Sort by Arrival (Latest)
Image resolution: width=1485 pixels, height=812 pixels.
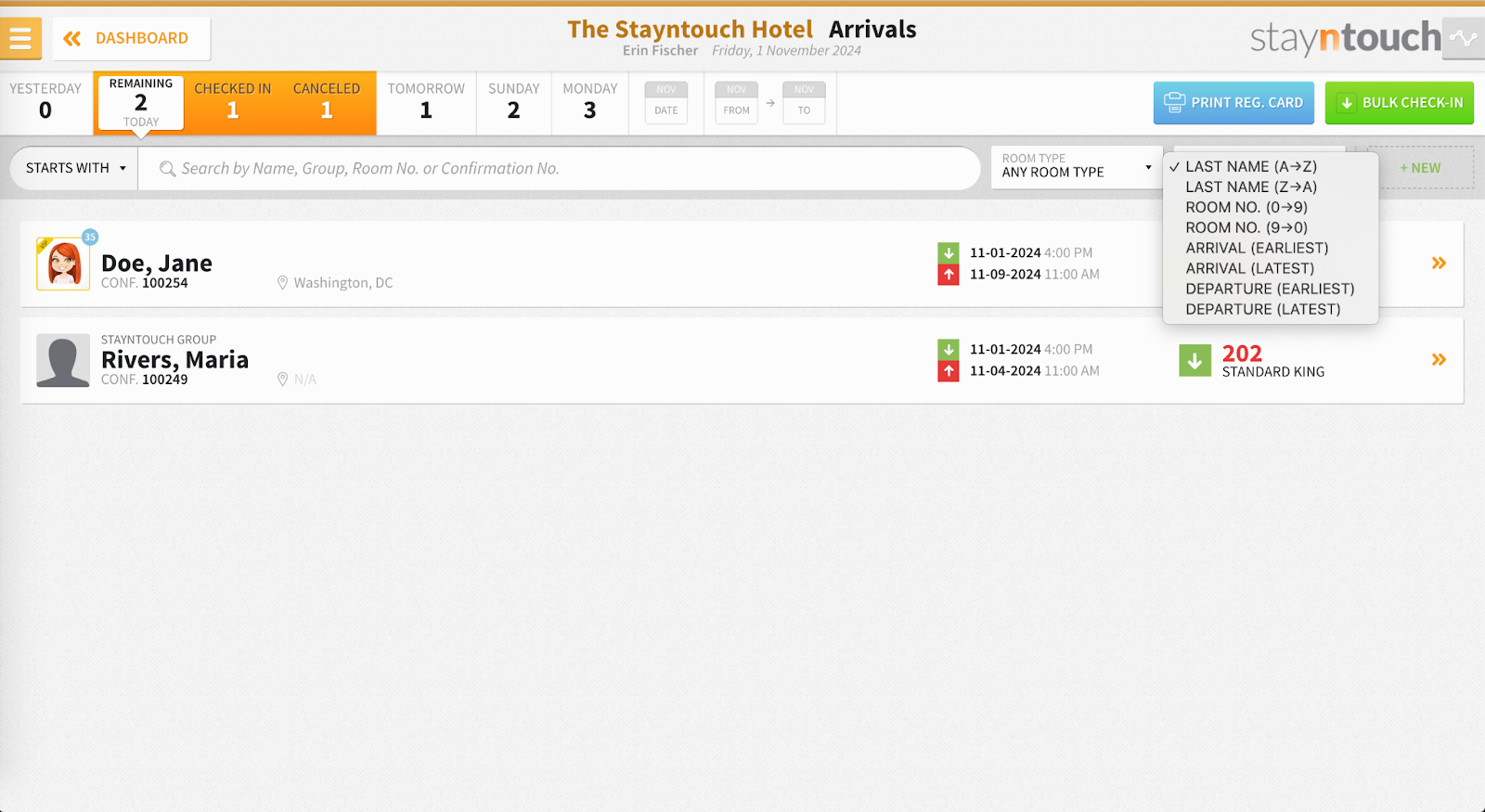pos(1249,269)
